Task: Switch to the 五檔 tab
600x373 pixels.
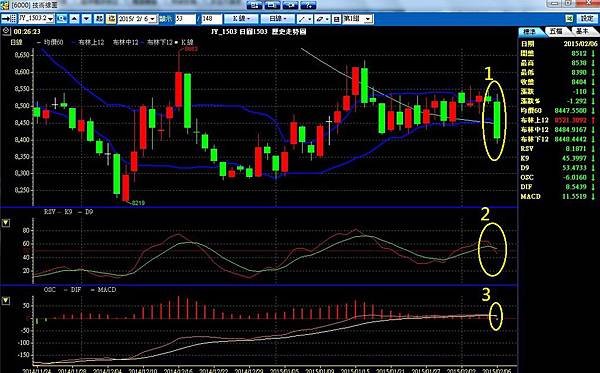Action: pos(556,31)
